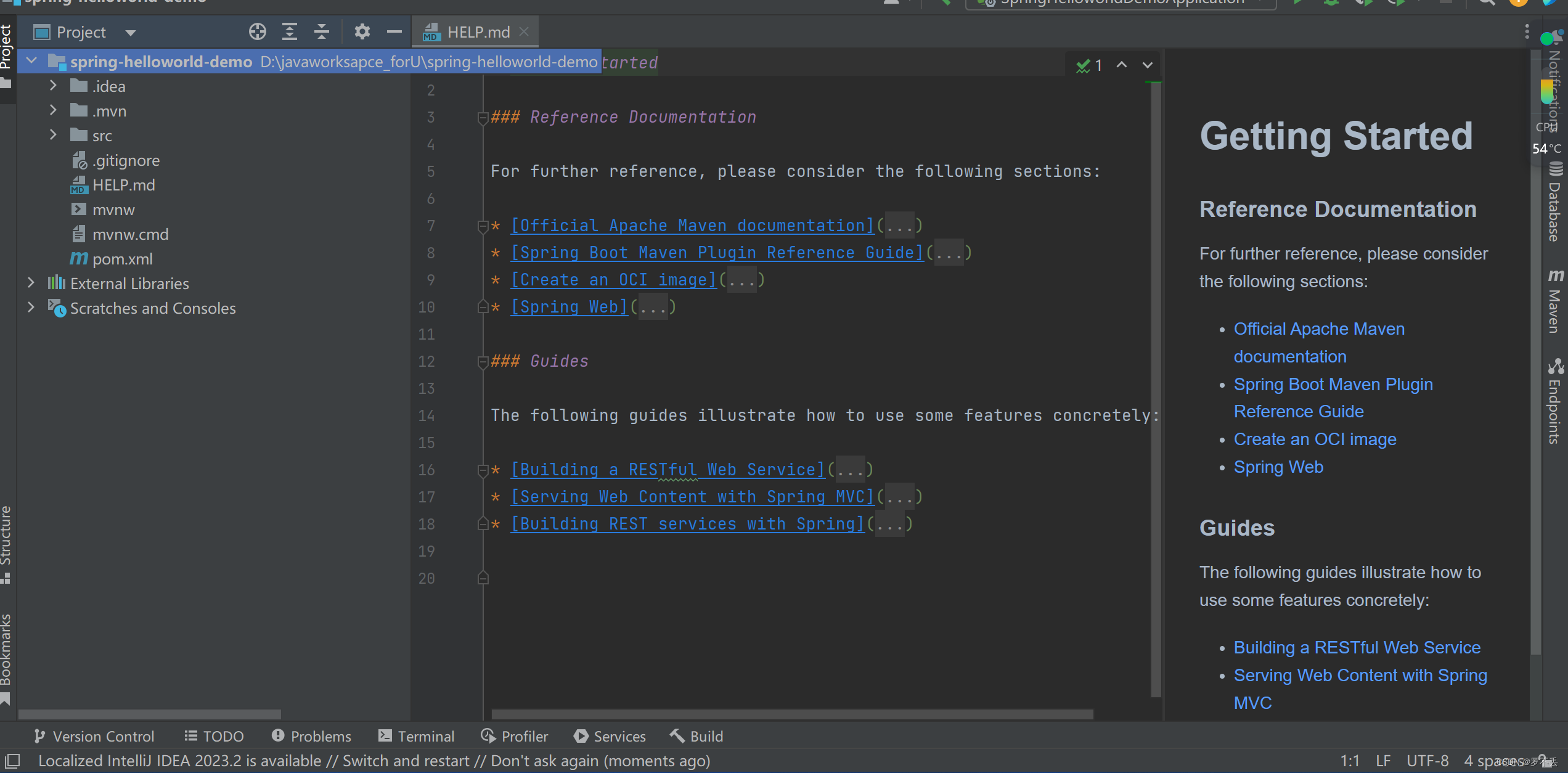Click the Create an OCI image preview link
Image resolution: width=1568 pixels, height=773 pixels.
tap(1315, 440)
